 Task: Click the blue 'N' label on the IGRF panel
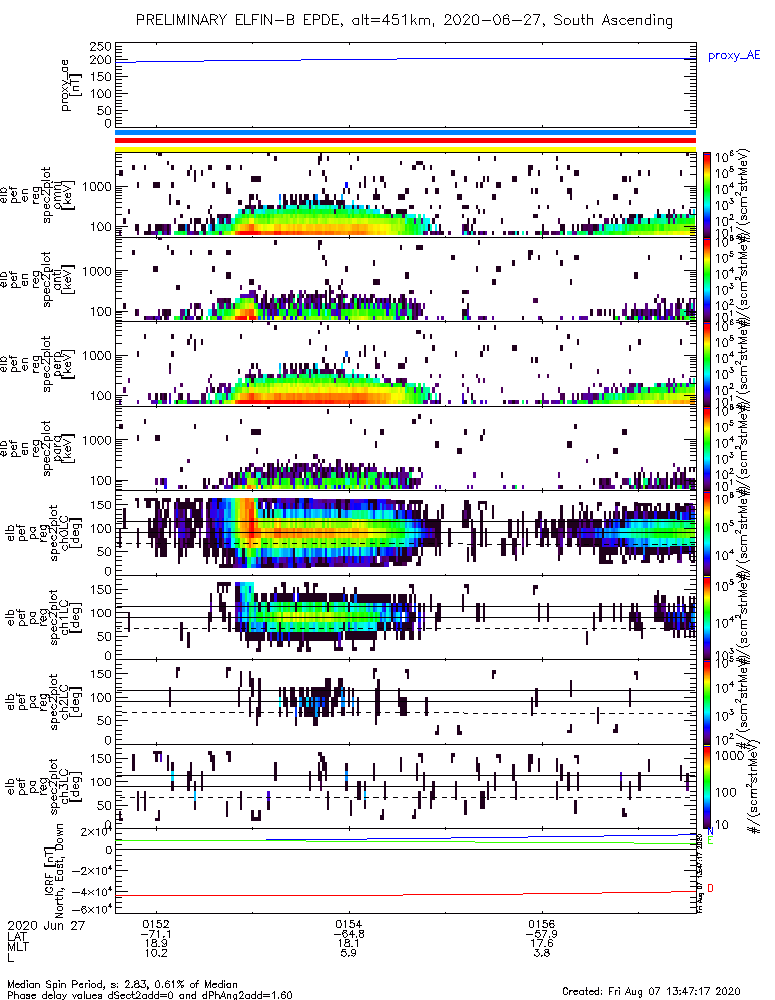coord(711,832)
